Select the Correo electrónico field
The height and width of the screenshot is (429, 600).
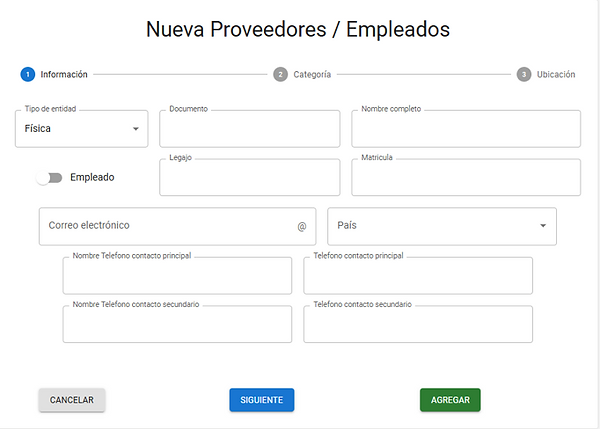pyautogui.click(x=178, y=226)
